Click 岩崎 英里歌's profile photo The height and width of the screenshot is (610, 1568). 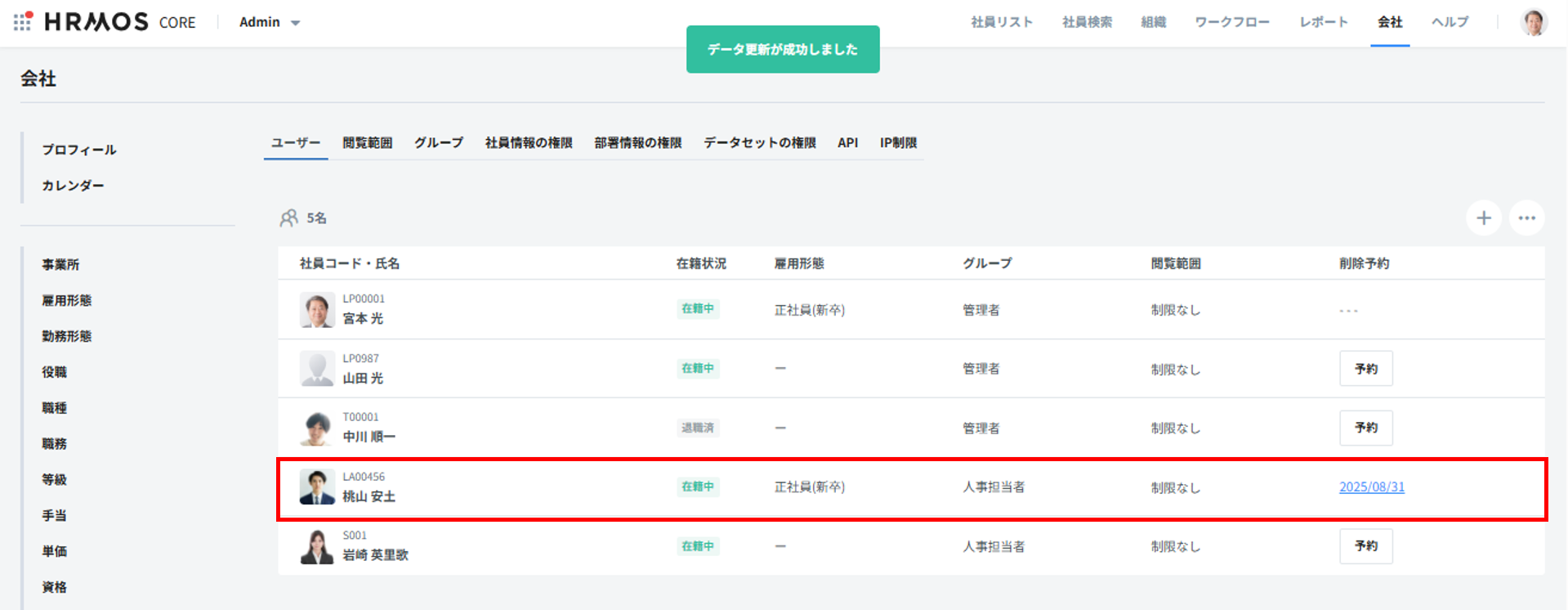[x=317, y=546]
